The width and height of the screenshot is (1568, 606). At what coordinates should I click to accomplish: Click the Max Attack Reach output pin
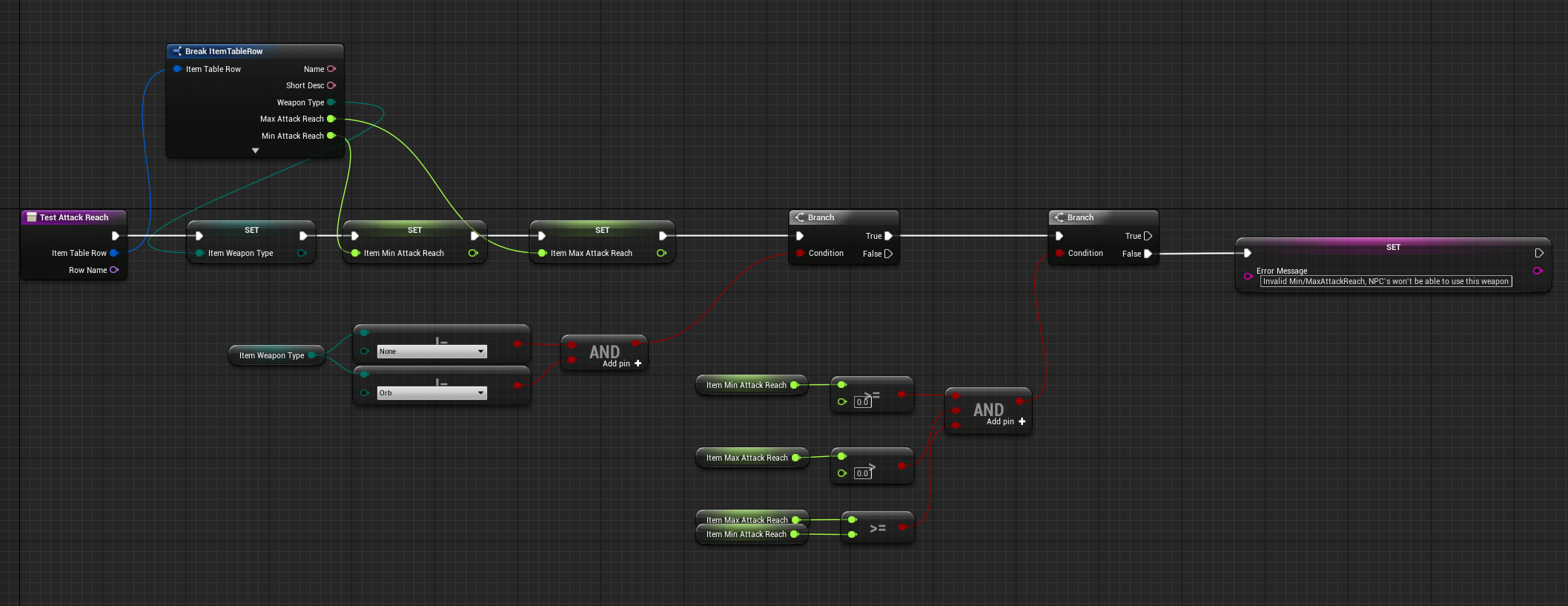(x=331, y=119)
